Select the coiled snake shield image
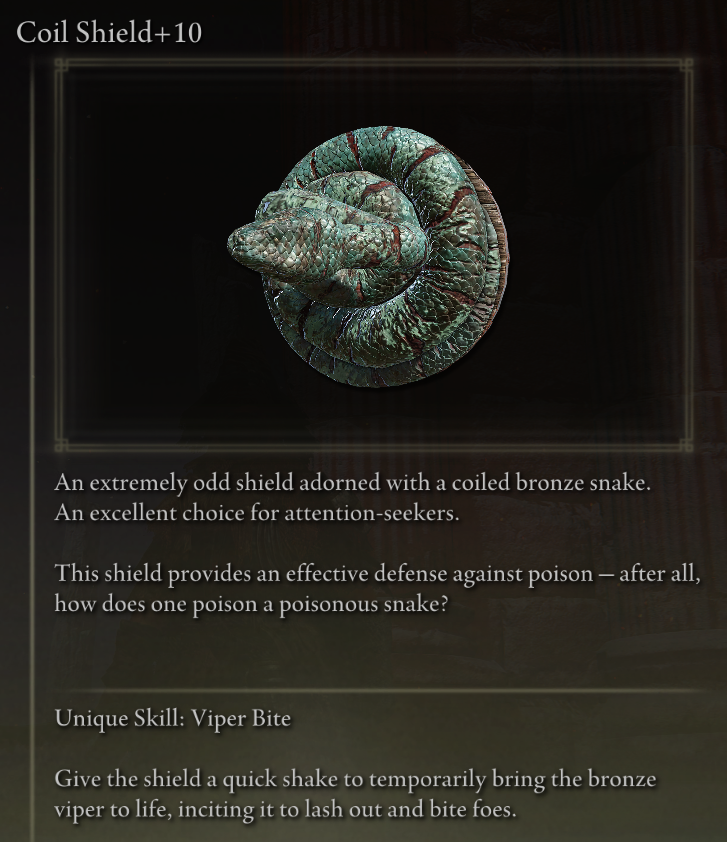 pos(368,256)
